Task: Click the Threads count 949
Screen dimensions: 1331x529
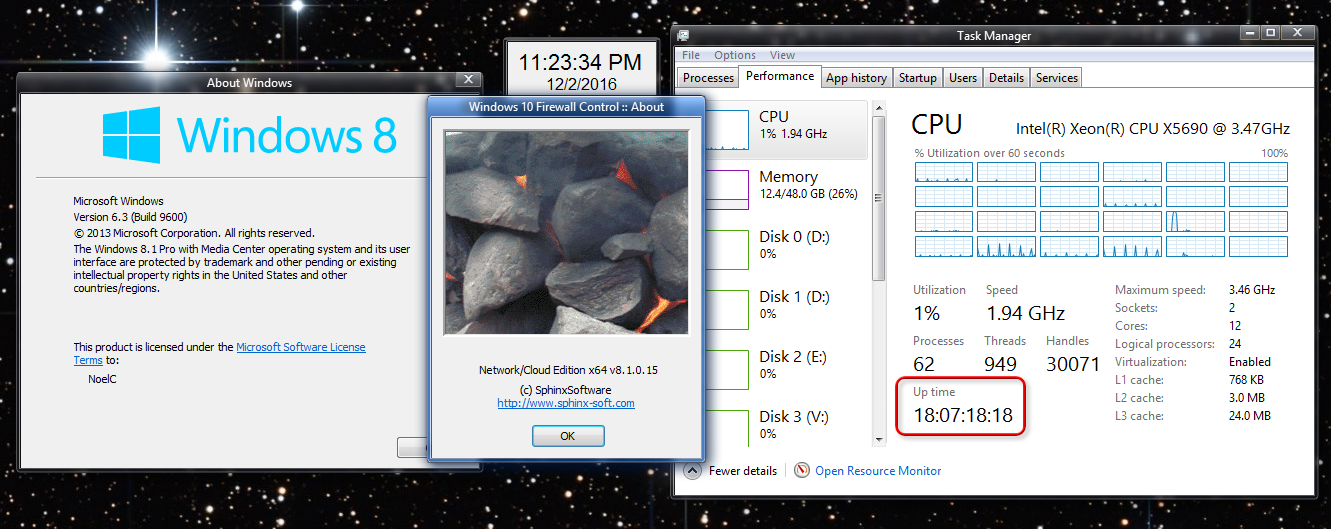Action: pos(1000,364)
